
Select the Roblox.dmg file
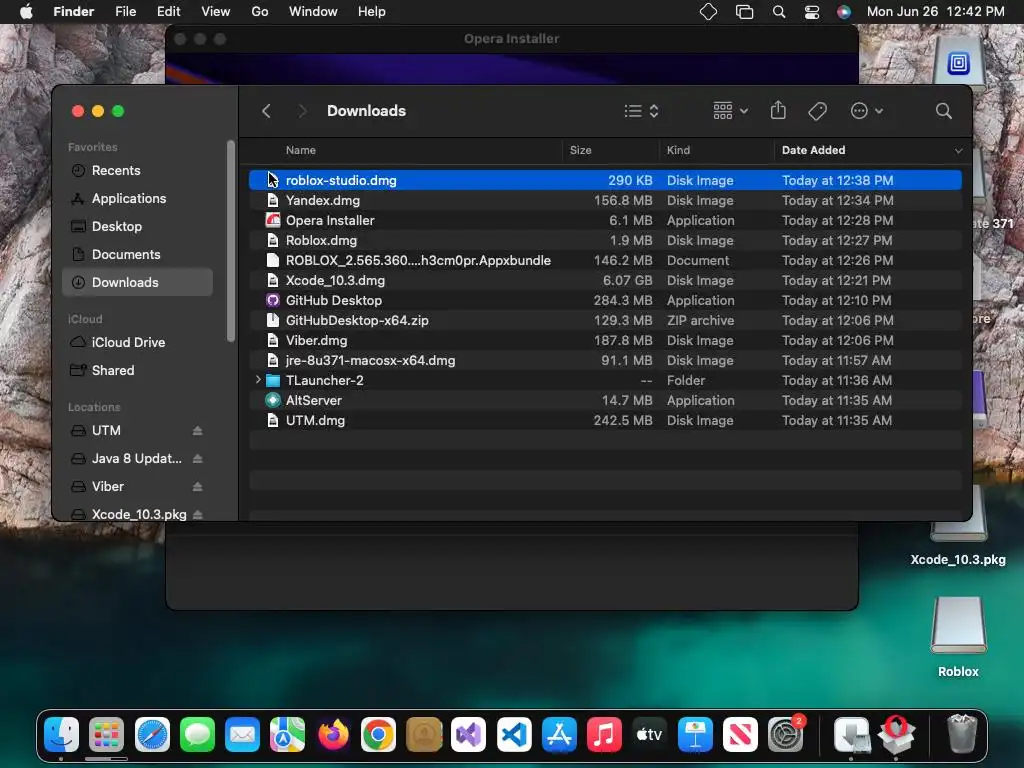pos(605,240)
